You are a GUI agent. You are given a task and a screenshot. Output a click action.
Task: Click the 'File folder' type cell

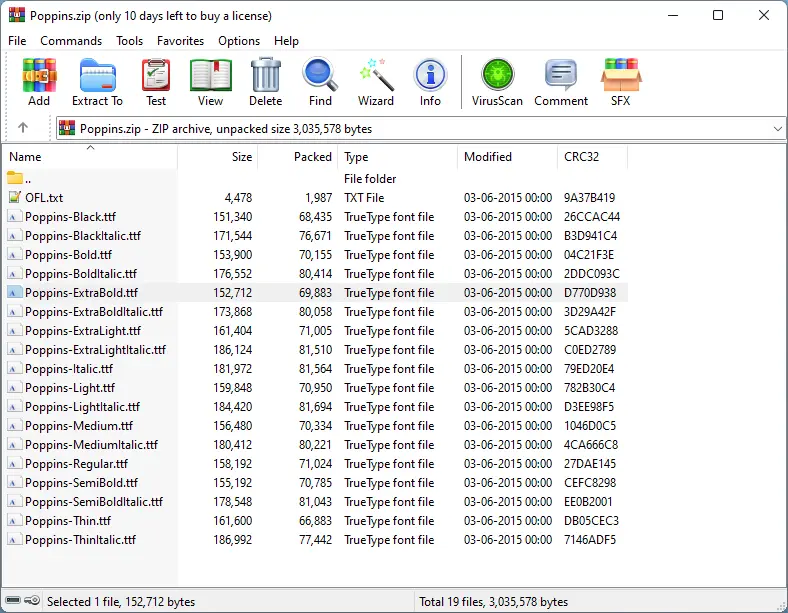(x=370, y=178)
